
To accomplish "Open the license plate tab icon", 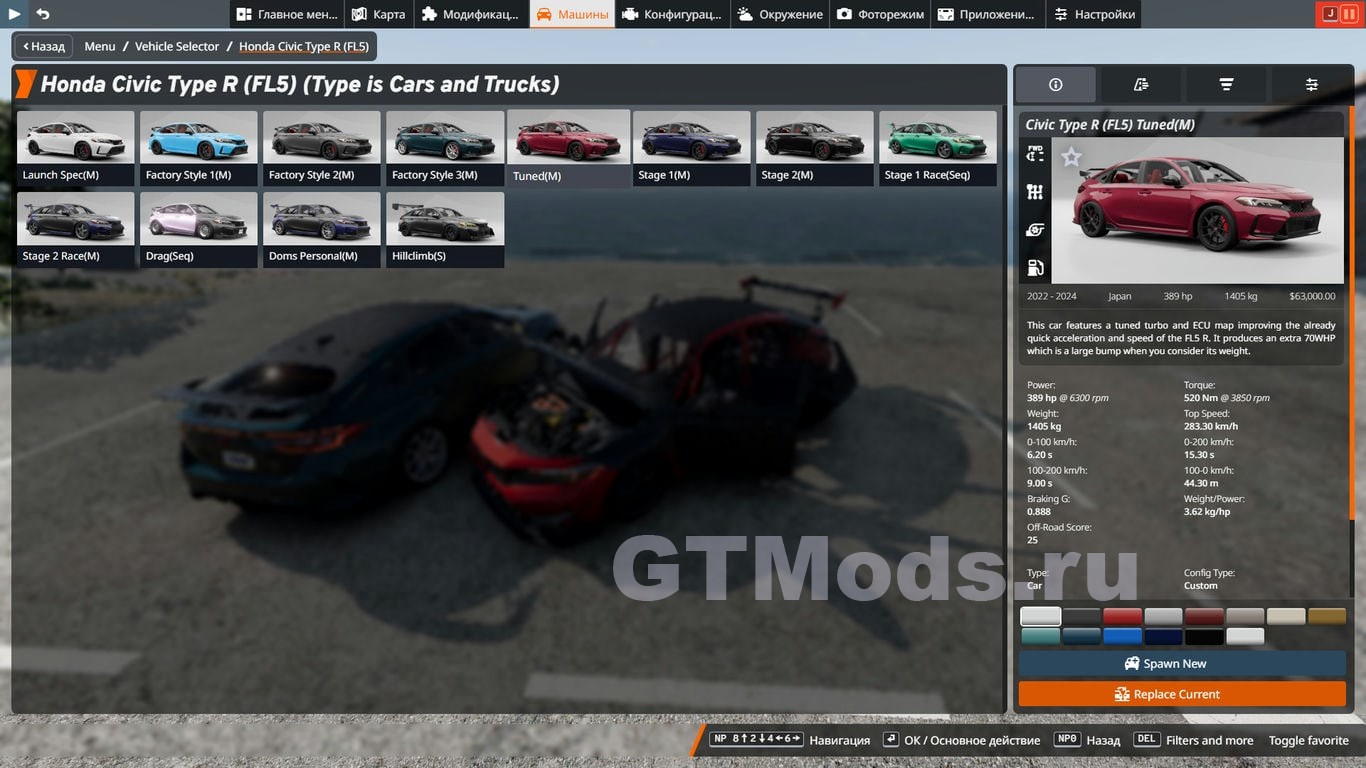I will [1141, 85].
